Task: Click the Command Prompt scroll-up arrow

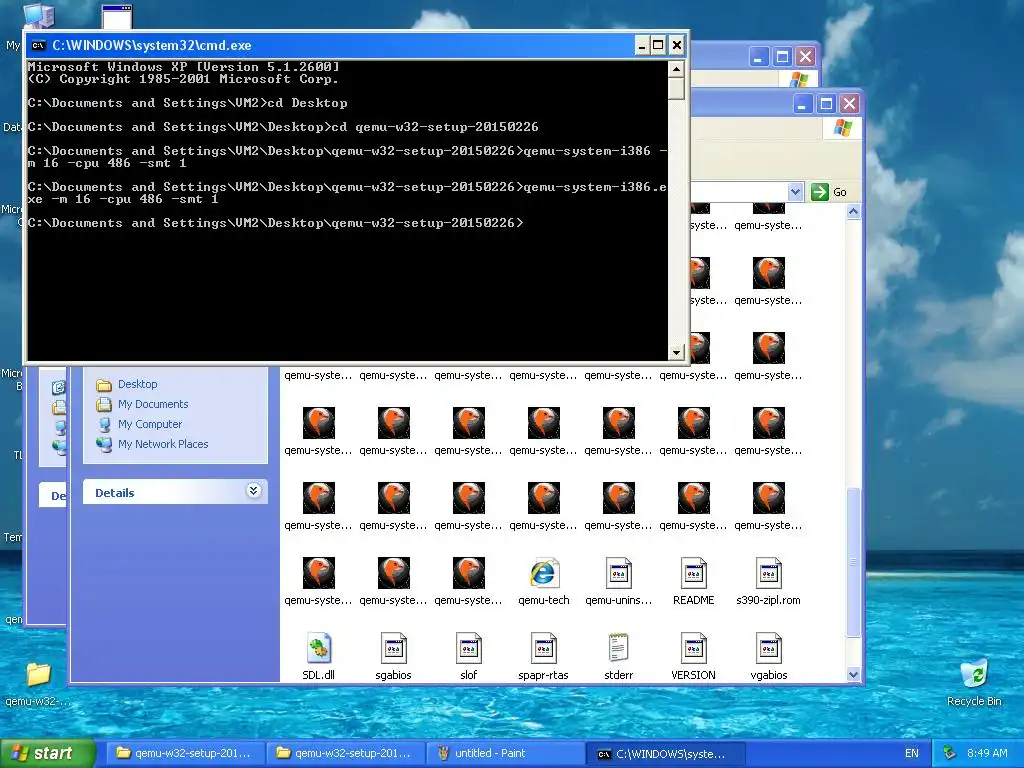Action: [676, 69]
